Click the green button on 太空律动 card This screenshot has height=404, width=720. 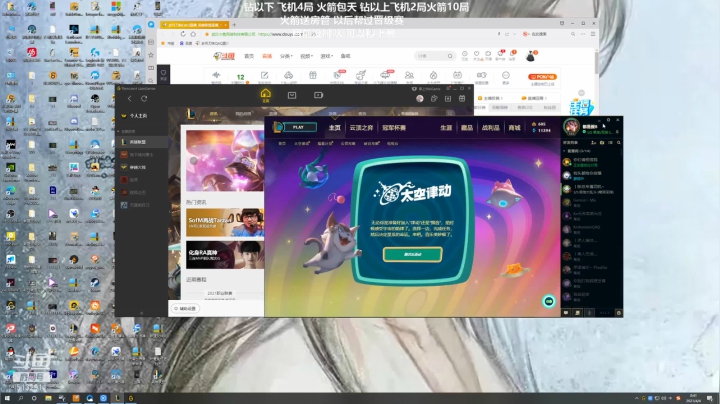412,254
